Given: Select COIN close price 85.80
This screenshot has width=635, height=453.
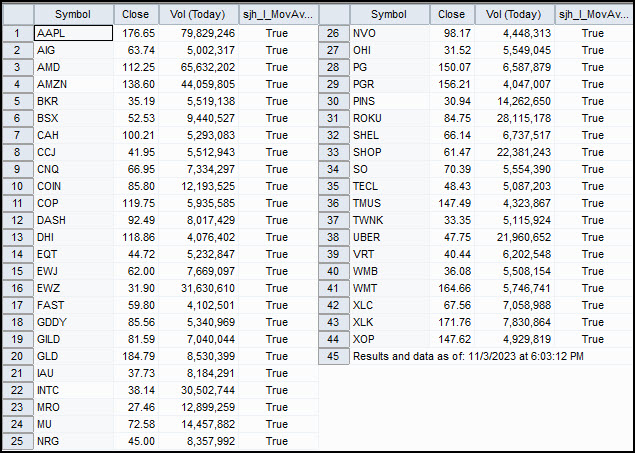Looking at the screenshot, I should [136, 186].
